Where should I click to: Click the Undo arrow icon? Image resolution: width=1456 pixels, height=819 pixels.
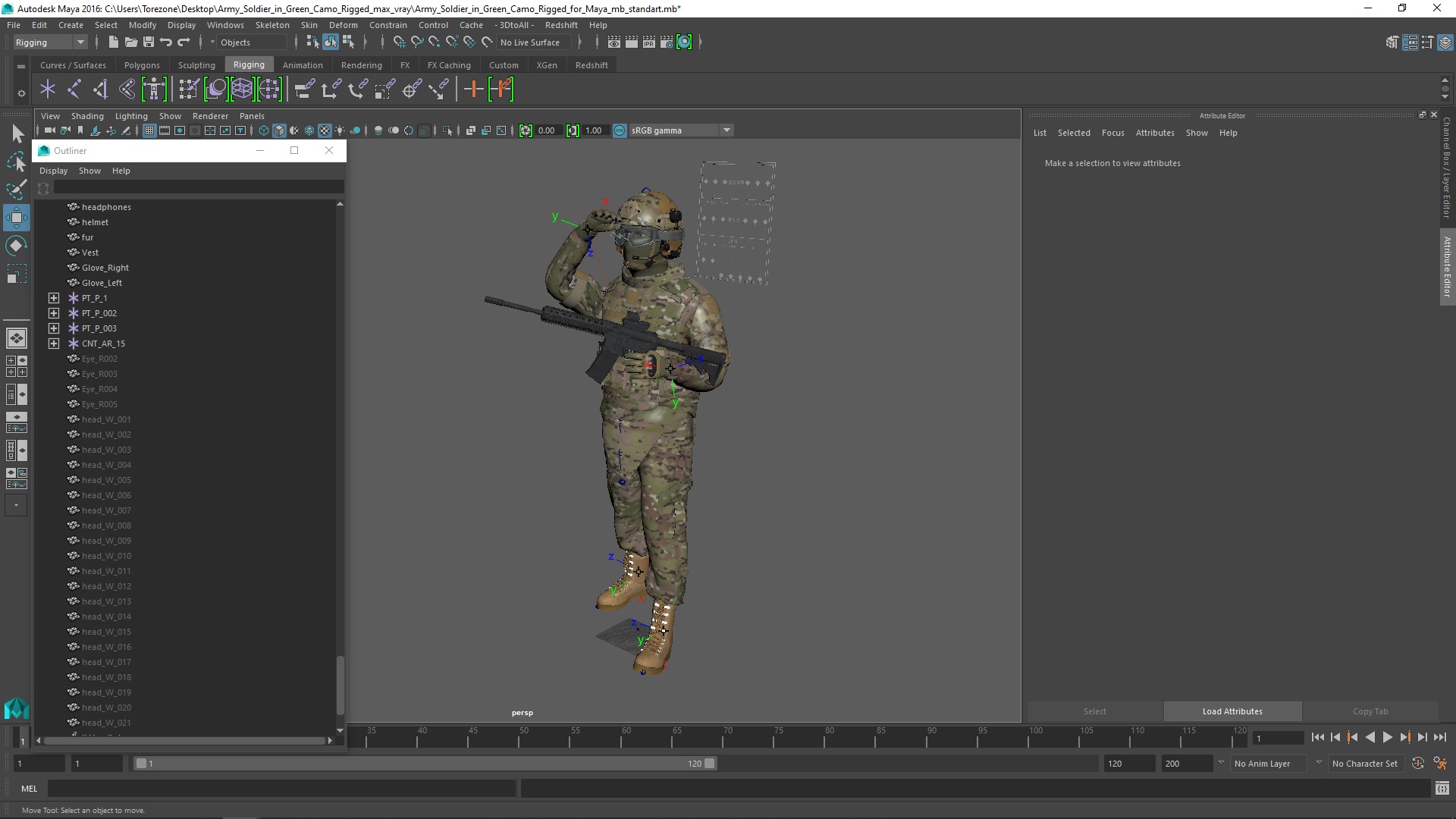click(x=166, y=42)
